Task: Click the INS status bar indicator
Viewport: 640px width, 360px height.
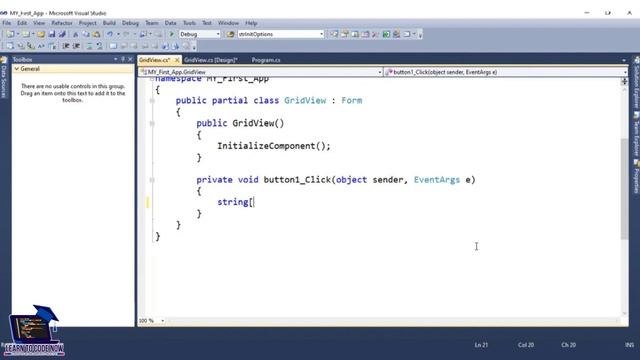Action: click(629, 345)
